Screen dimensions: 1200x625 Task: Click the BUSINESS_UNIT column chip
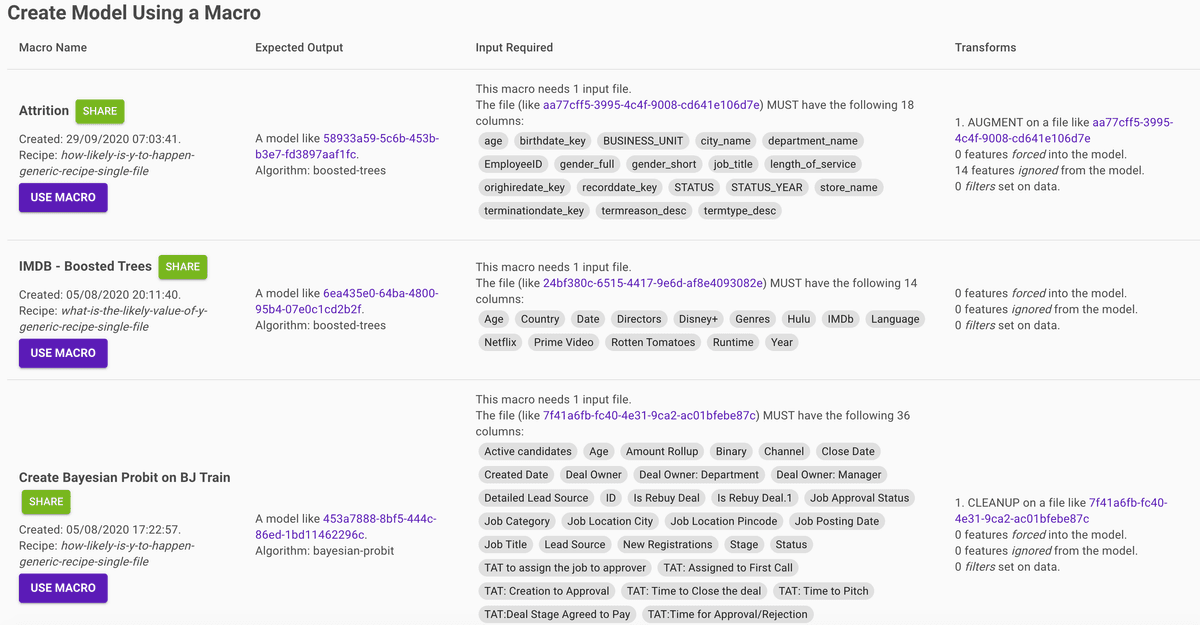[642, 141]
